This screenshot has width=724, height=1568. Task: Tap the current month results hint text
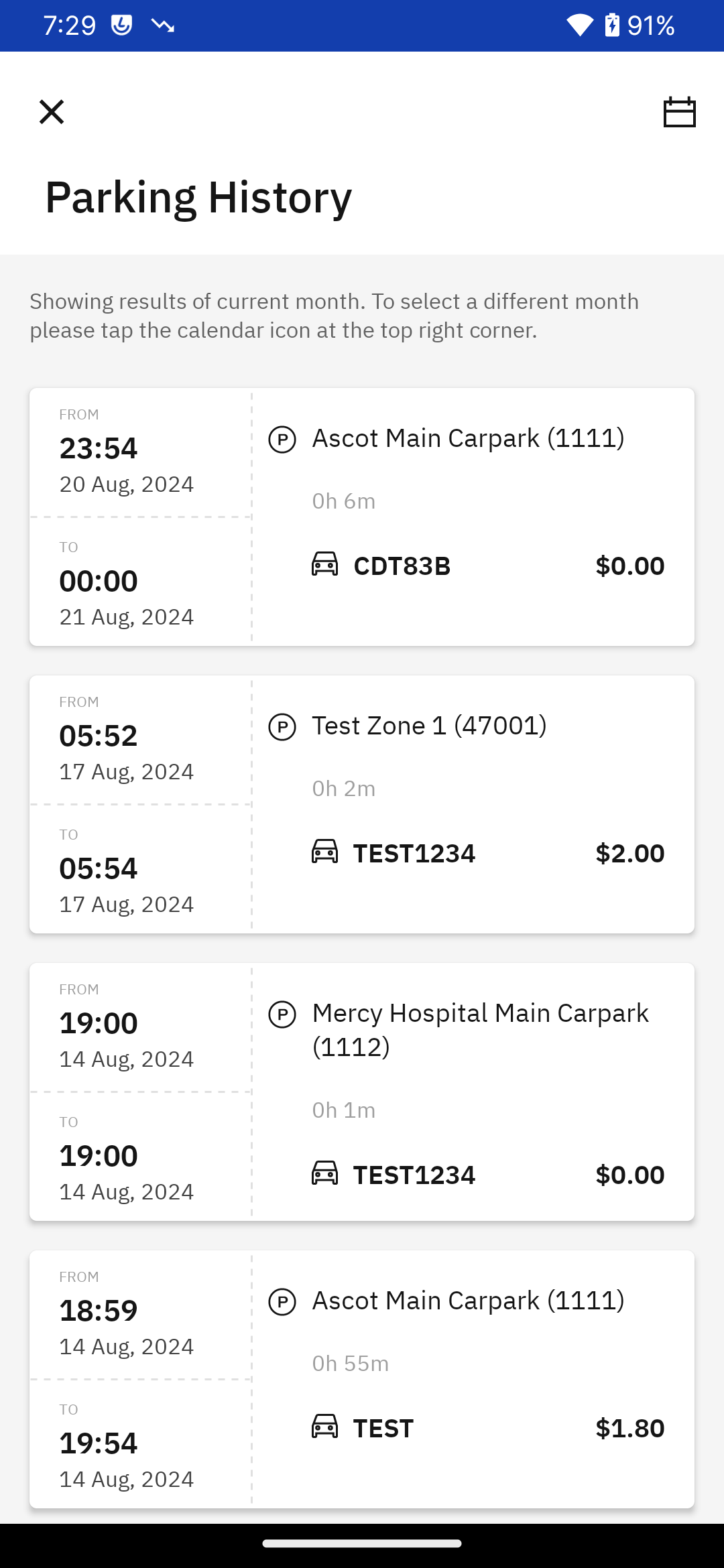(x=334, y=316)
